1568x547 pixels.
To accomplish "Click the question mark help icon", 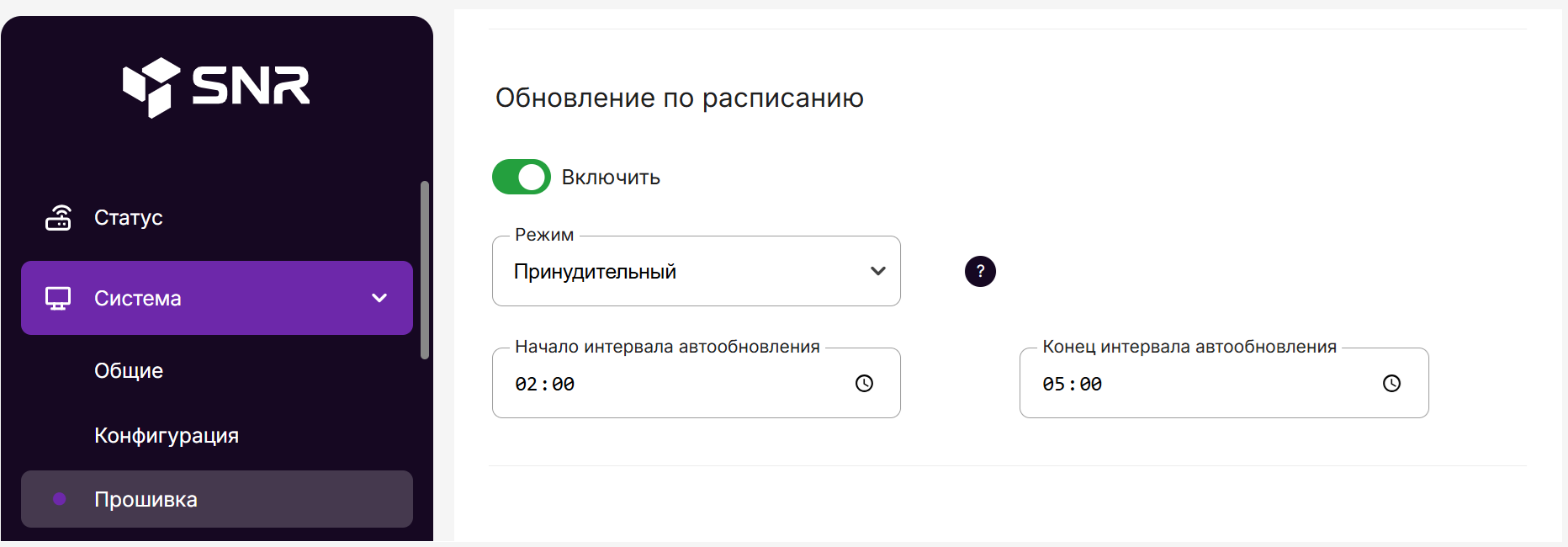I will (x=980, y=271).
